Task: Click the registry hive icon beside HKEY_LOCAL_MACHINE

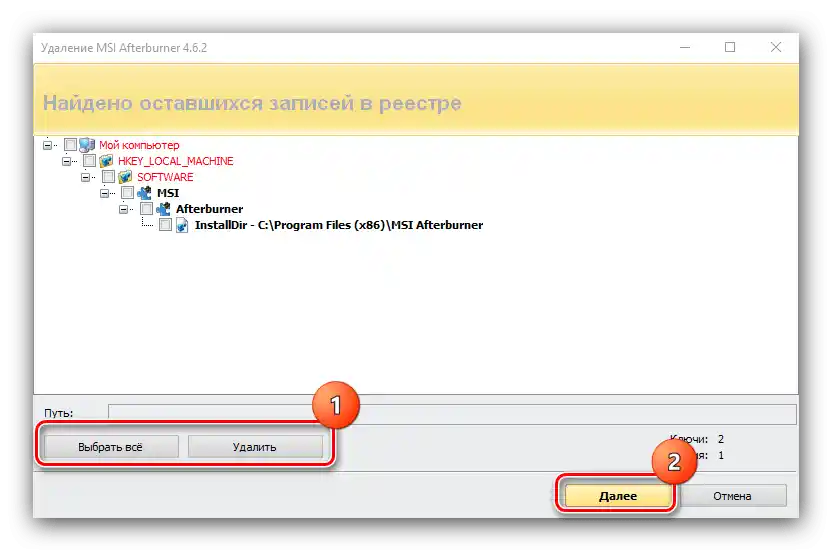Action: pos(106,161)
